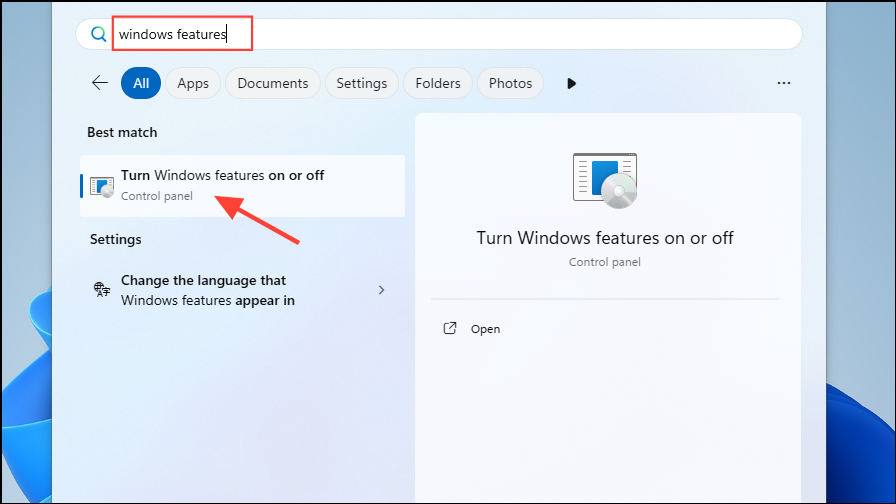
Task: Show more filters with the play arrow
Action: [571, 83]
